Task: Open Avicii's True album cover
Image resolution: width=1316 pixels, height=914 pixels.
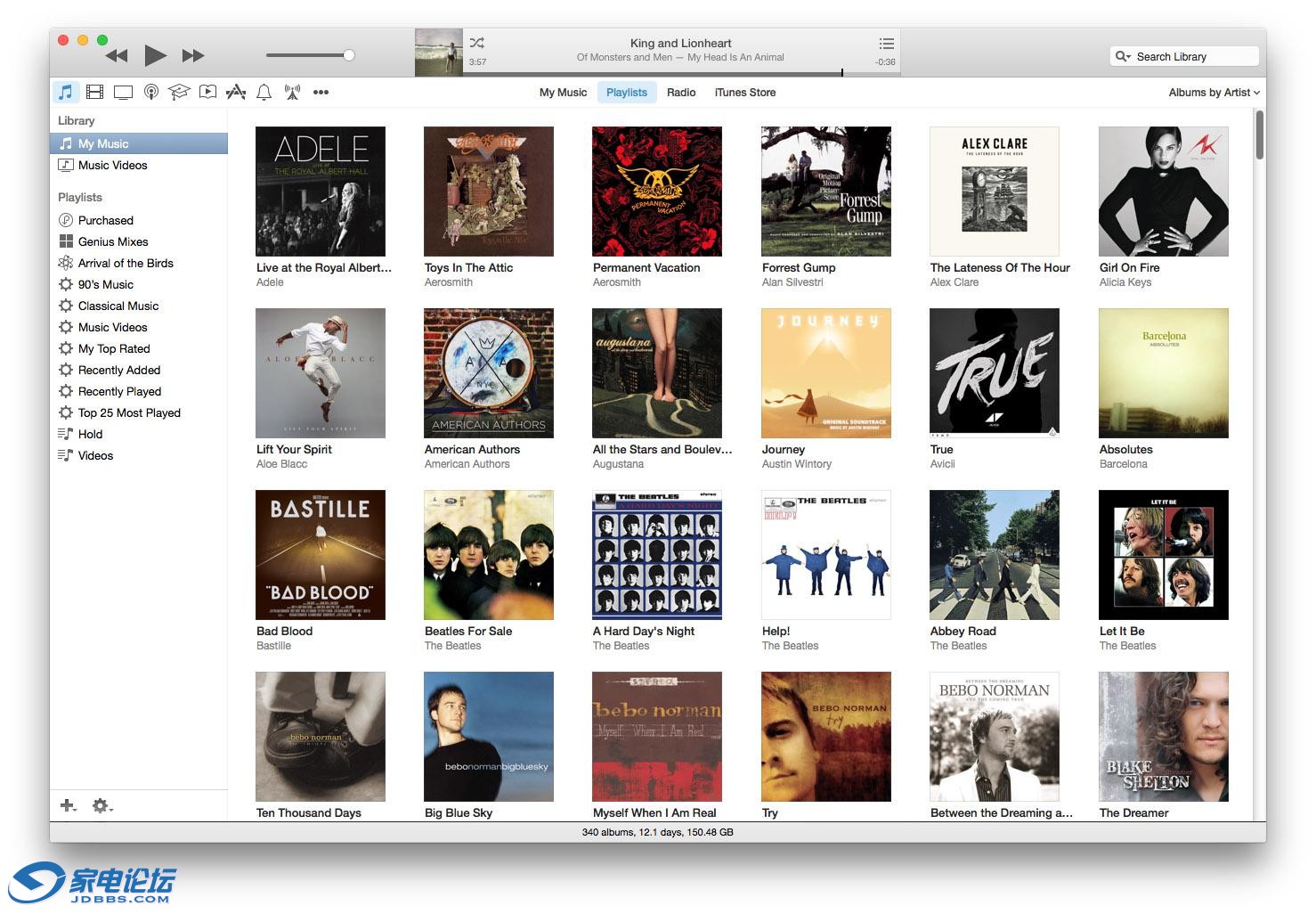Action: pos(995,373)
